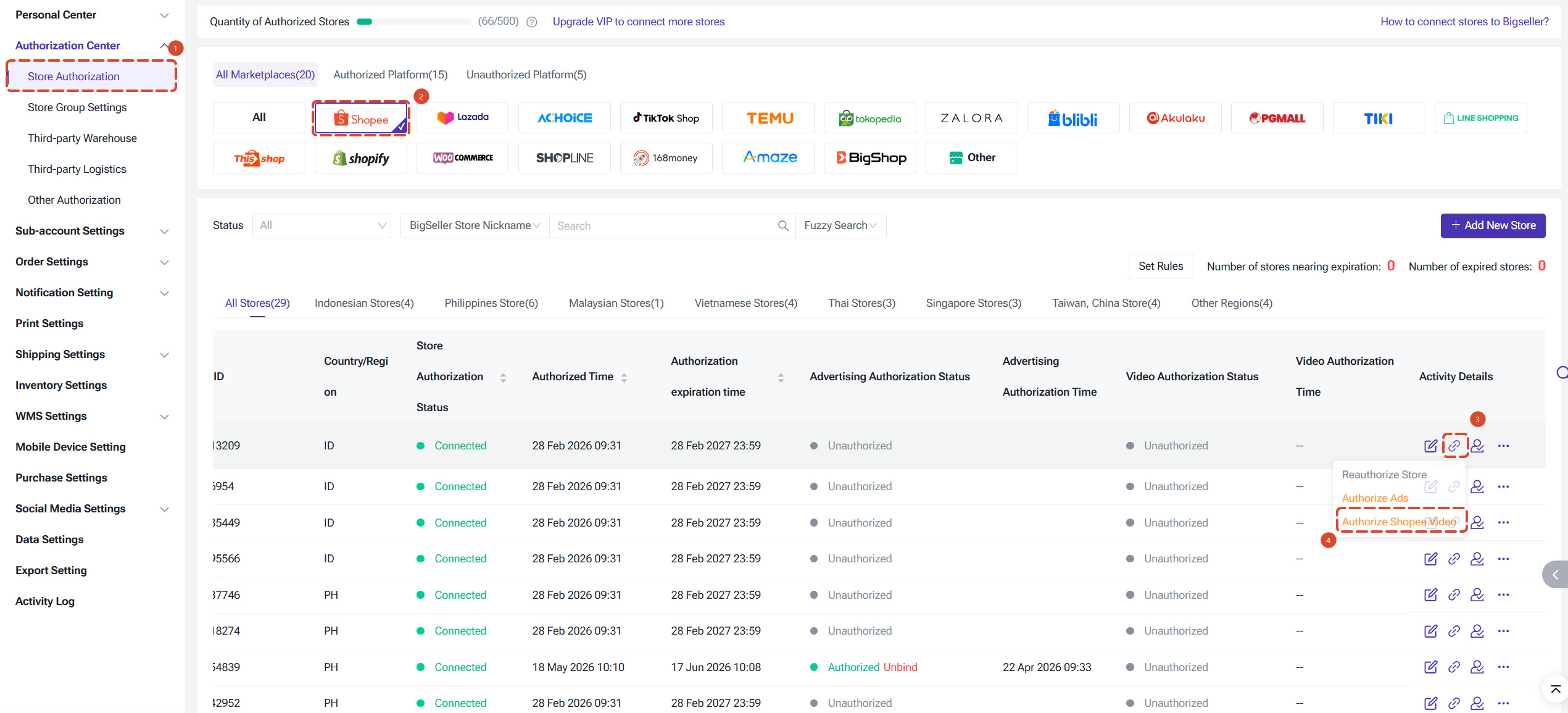This screenshot has width=1568, height=713.
Task: Open Upgrade VIP to connect more stores link
Action: point(639,22)
